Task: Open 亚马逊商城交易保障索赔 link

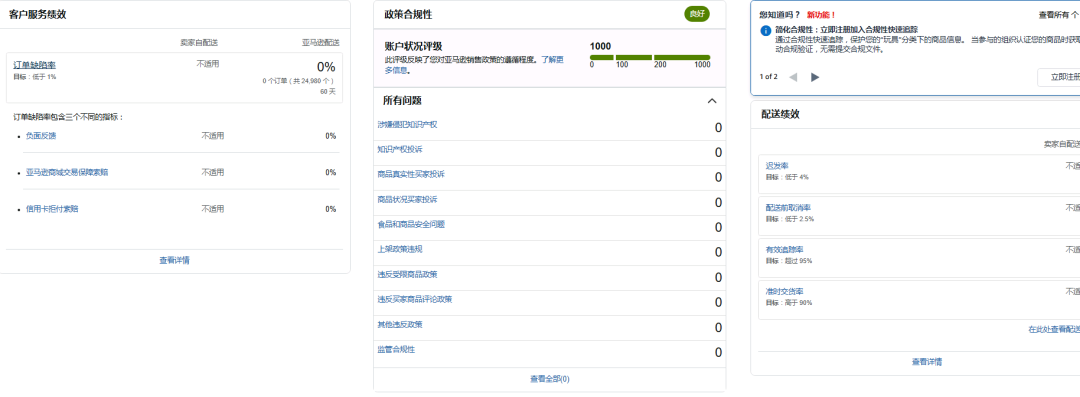Action: pos(67,172)
